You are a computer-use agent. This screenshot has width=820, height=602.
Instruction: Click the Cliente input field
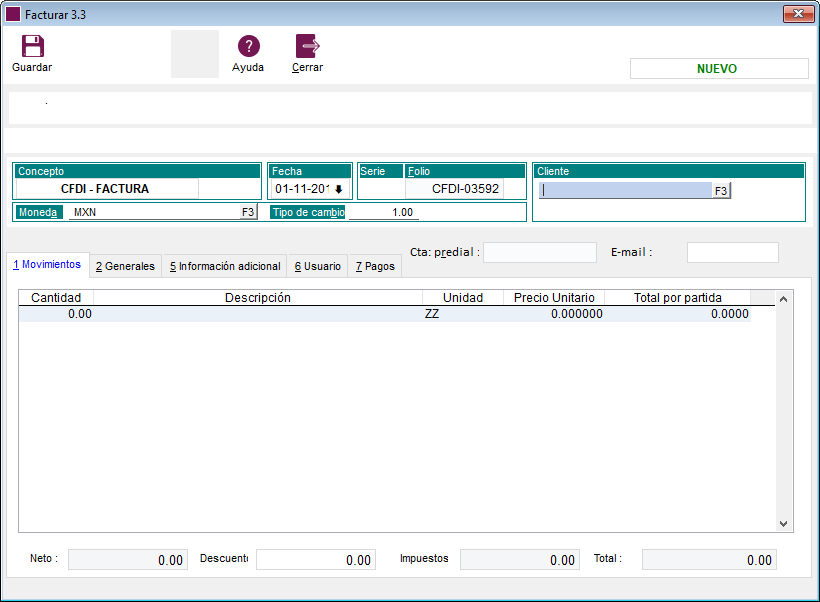click(625, 190)
